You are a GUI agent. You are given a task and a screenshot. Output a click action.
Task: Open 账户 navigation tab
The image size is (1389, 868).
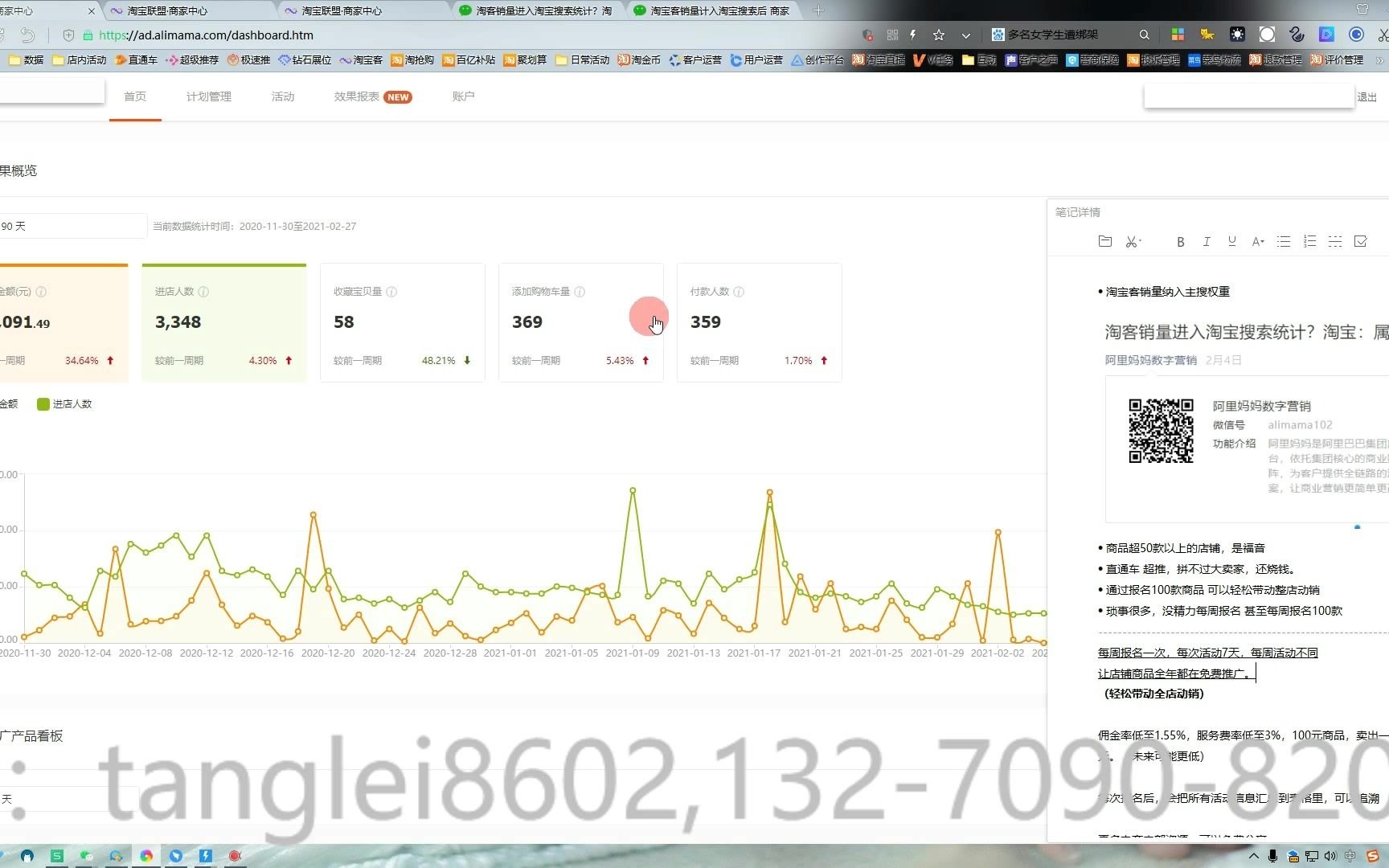tap(463, 96)
